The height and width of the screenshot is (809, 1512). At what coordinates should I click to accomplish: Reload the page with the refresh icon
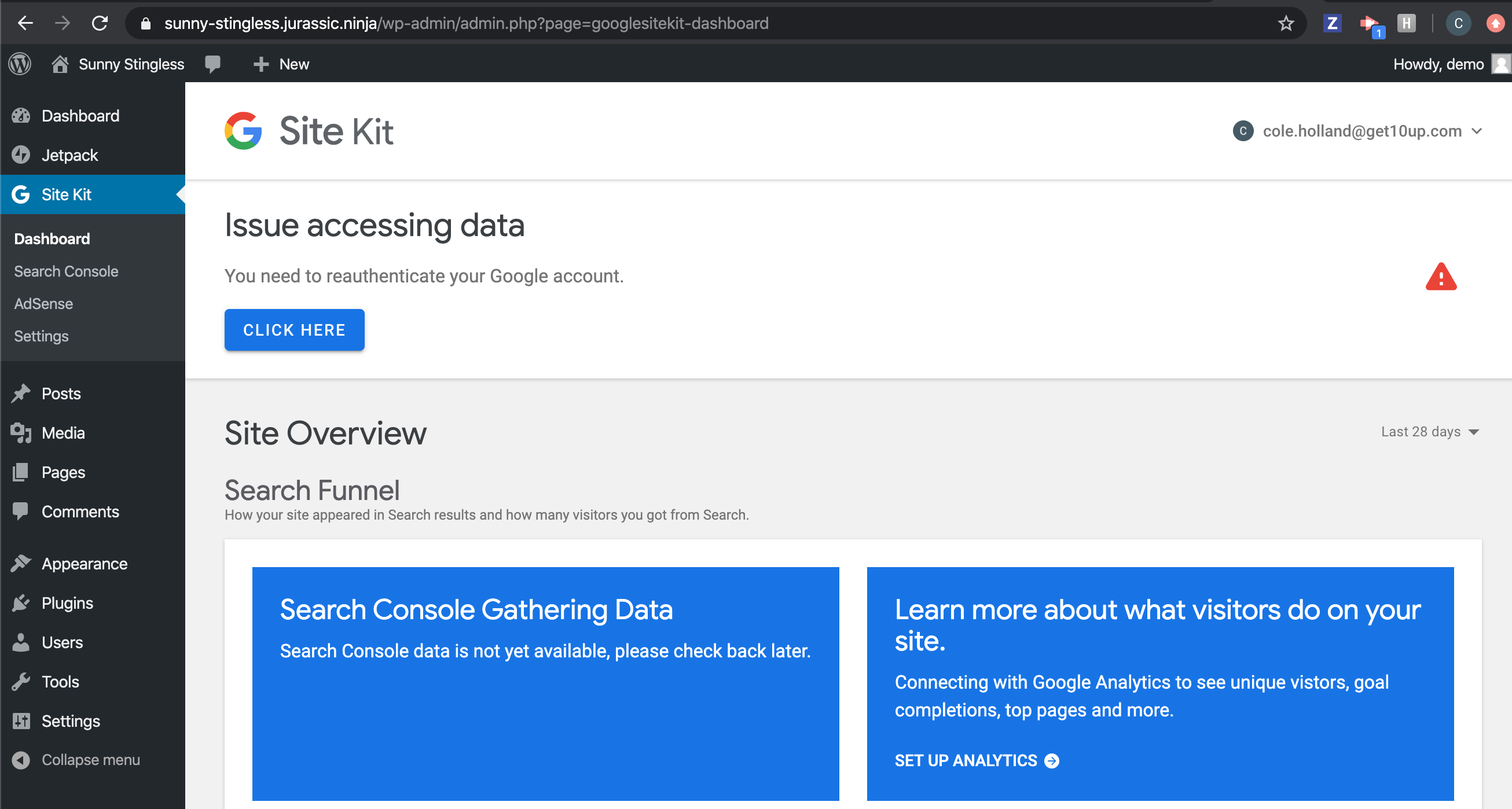pos(100,24)
